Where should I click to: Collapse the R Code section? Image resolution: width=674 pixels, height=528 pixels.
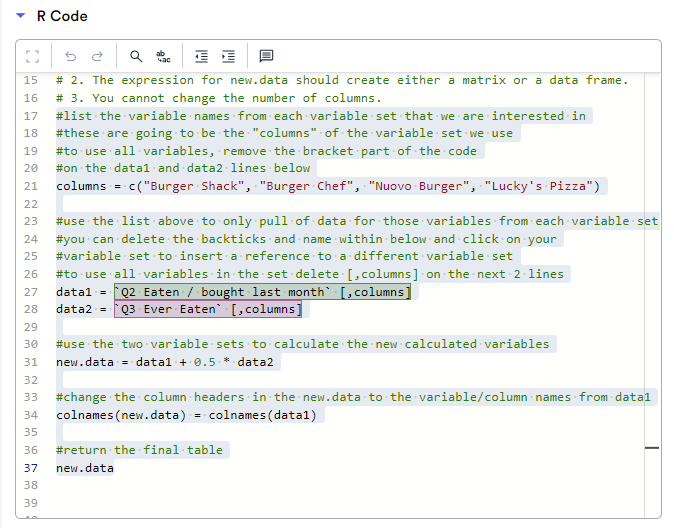click(x=20, y=16)
